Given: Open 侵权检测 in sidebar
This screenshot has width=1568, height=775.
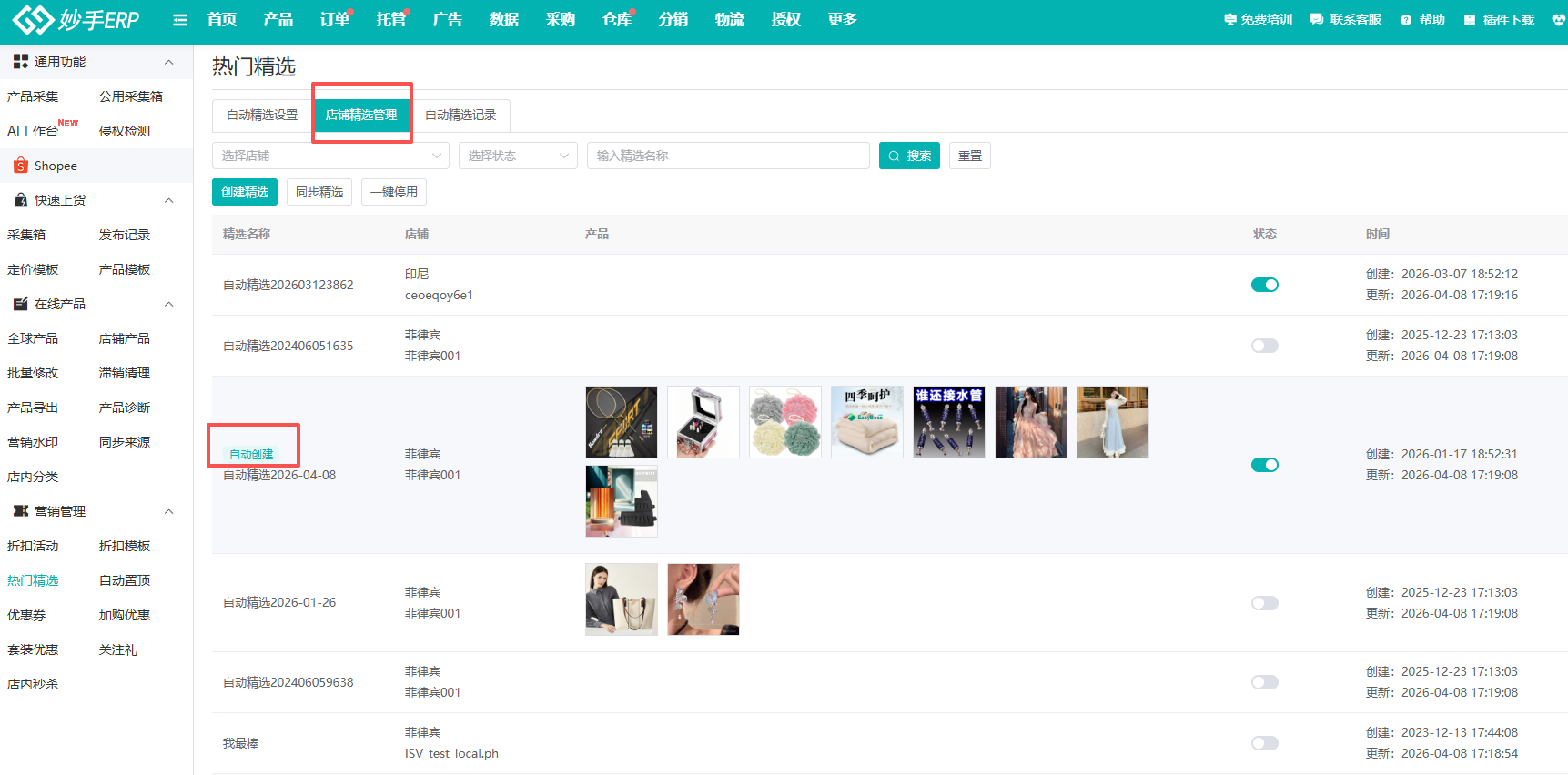Looking at the screenshot, I should point(125,131).
